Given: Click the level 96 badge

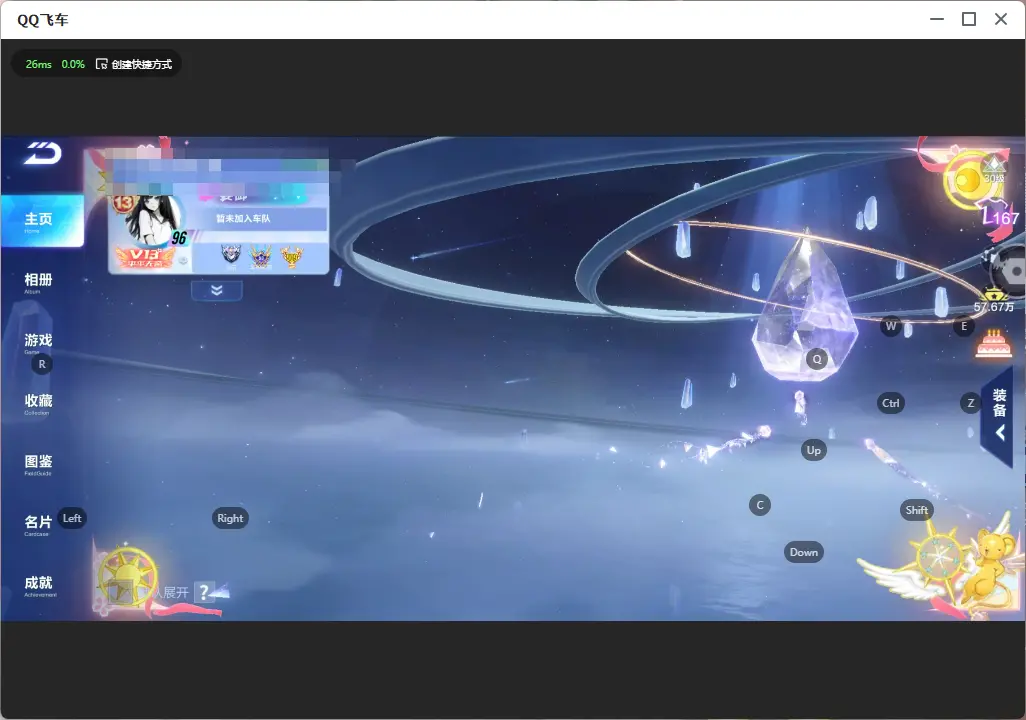Looking at the screenshot, I should point(179,238).
